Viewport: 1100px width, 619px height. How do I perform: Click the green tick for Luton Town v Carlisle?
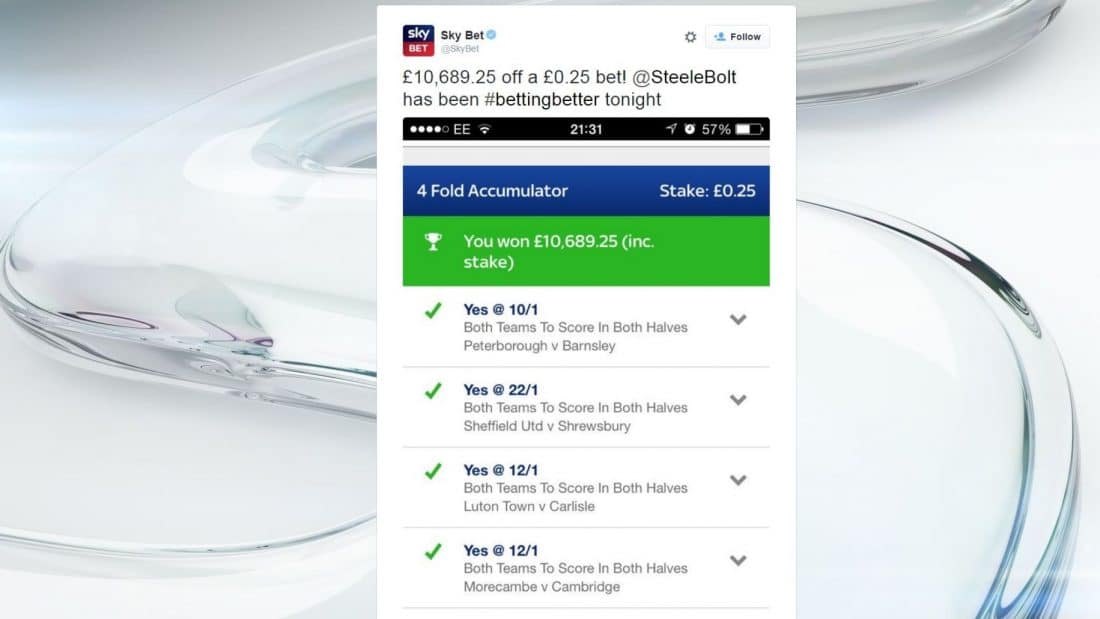pos(434,471)
